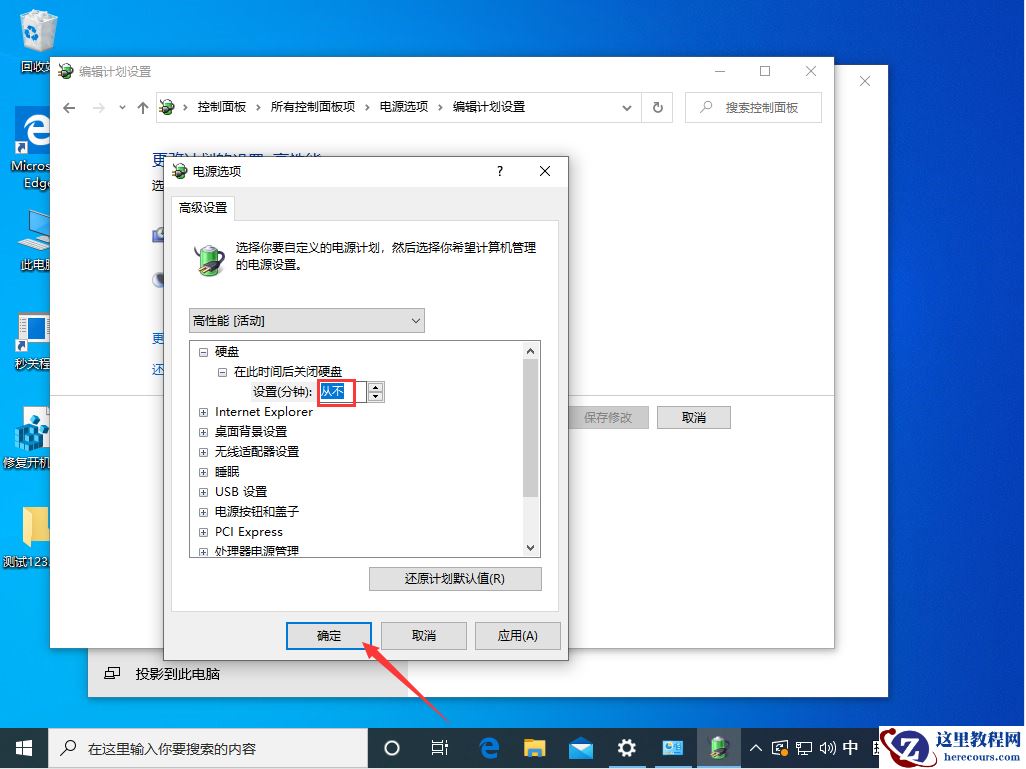Click the refresh icon next to the address bar
This screenshot has width=1026, height=769.
(657, 107)
